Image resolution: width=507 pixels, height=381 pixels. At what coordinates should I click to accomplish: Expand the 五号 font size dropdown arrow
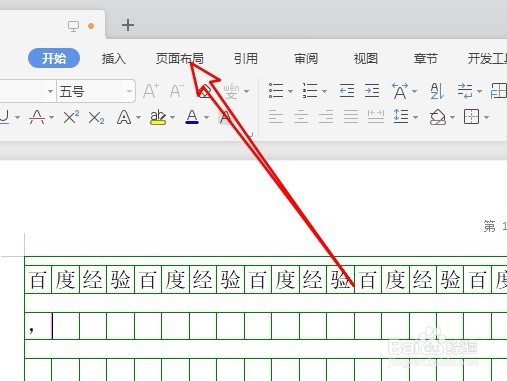[129, 91]
